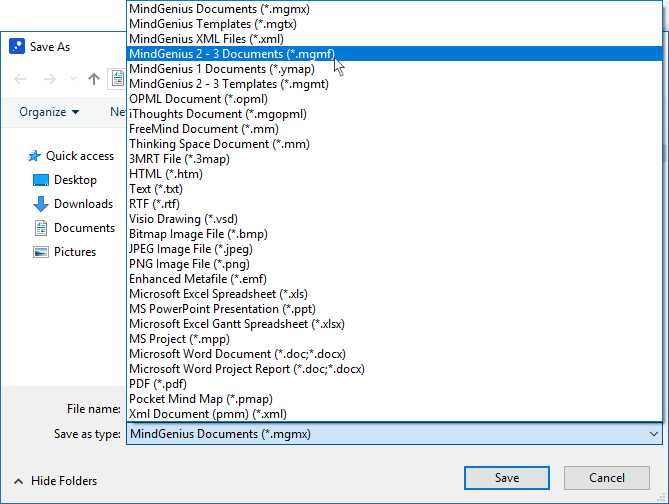Go forward with the right arrow
Image resolution: width=669 pixels, height=504 pixels.
(50, 79)
